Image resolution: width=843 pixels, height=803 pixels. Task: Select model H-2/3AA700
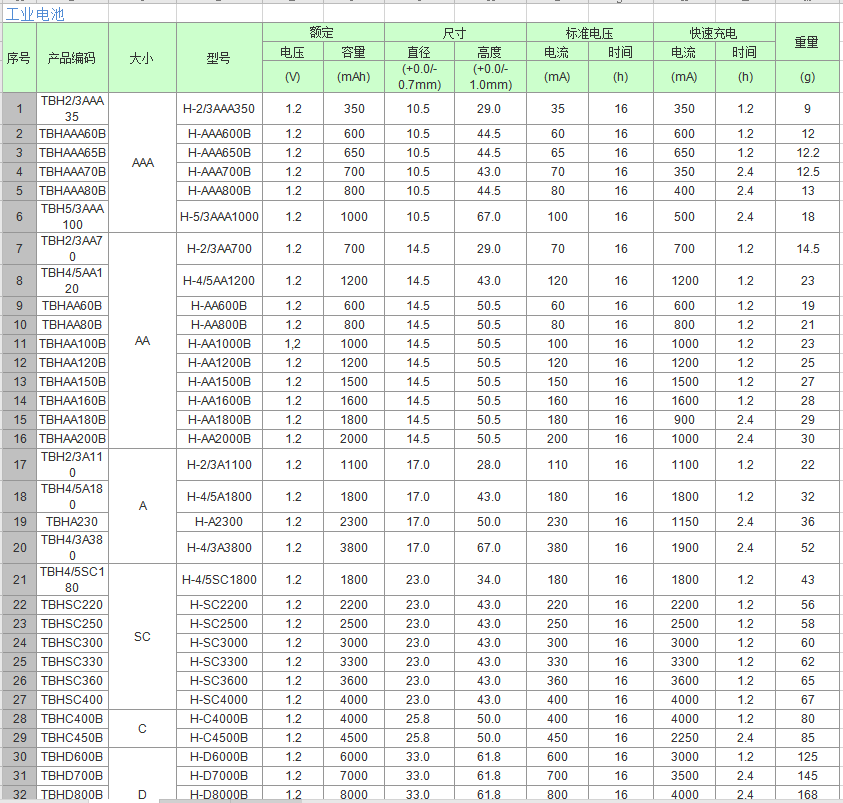coord(219,249)
